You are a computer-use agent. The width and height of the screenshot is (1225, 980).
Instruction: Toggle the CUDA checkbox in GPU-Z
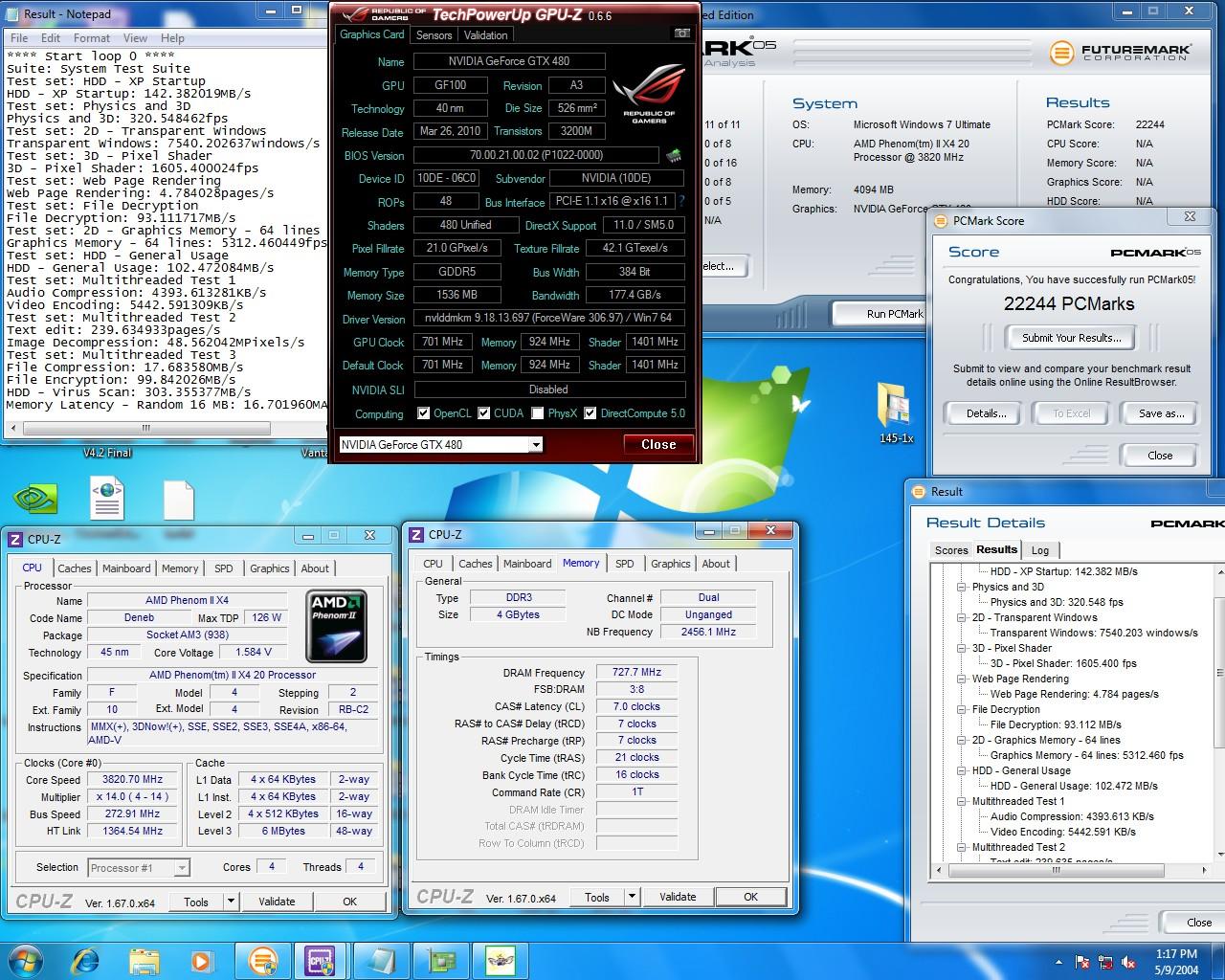click(484, 413)
